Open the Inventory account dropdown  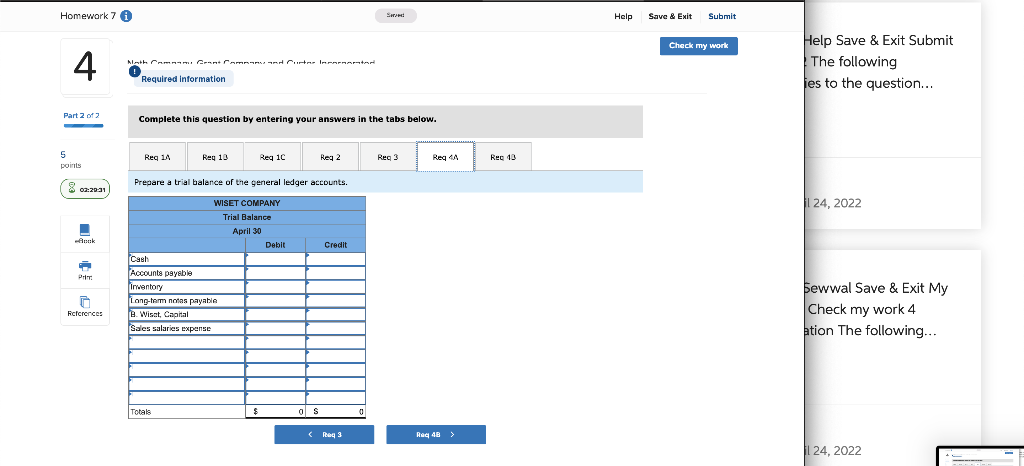tap(187, 287)
